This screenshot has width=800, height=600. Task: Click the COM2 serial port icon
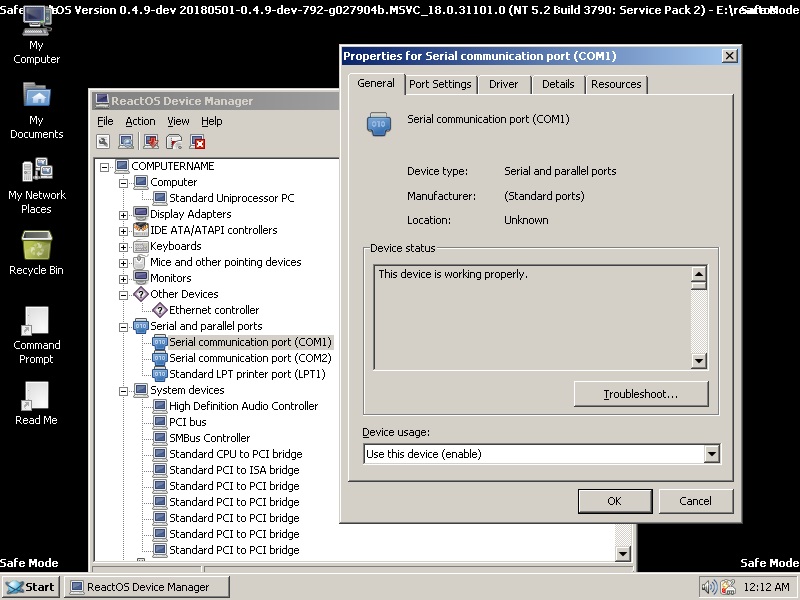click(x=160, y=358)
